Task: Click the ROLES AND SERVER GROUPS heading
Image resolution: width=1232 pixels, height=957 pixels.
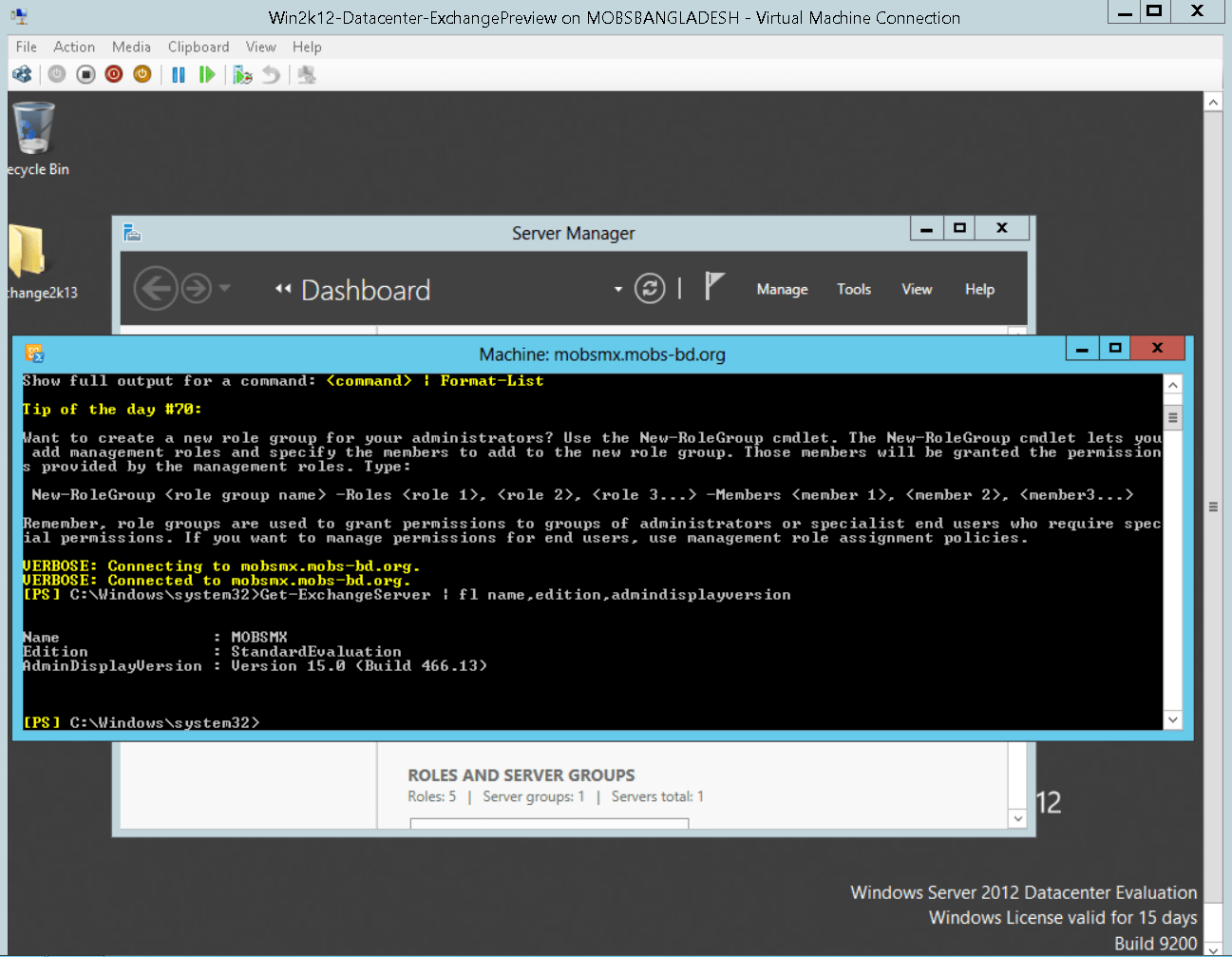Action: click(x=521, y=775)
